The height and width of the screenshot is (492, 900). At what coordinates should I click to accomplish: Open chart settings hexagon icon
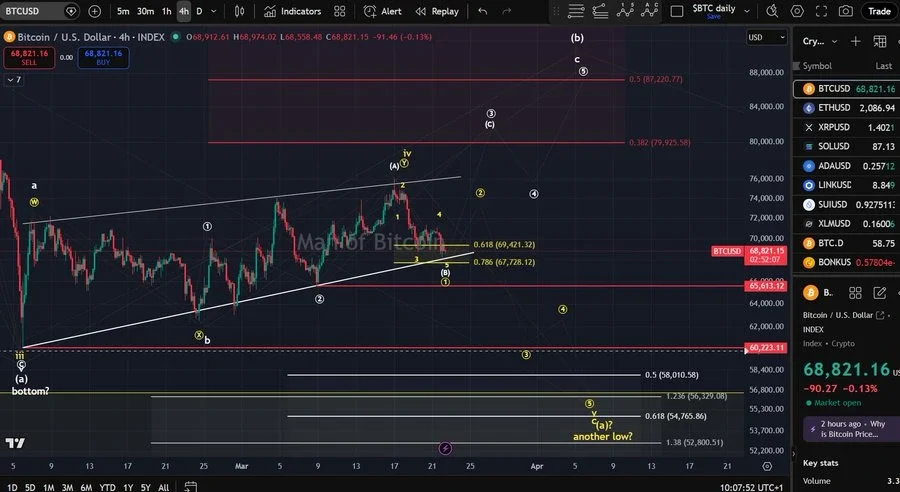[x=797, y=11]
